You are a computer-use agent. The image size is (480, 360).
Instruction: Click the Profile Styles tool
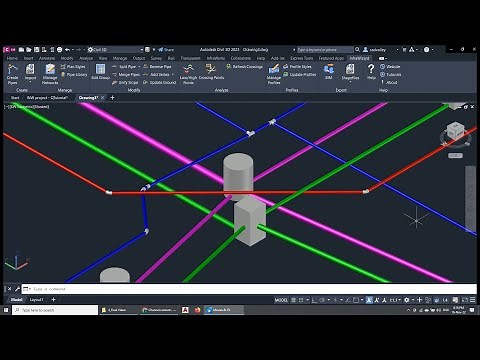pyautogui.click(x=297, y=67)
